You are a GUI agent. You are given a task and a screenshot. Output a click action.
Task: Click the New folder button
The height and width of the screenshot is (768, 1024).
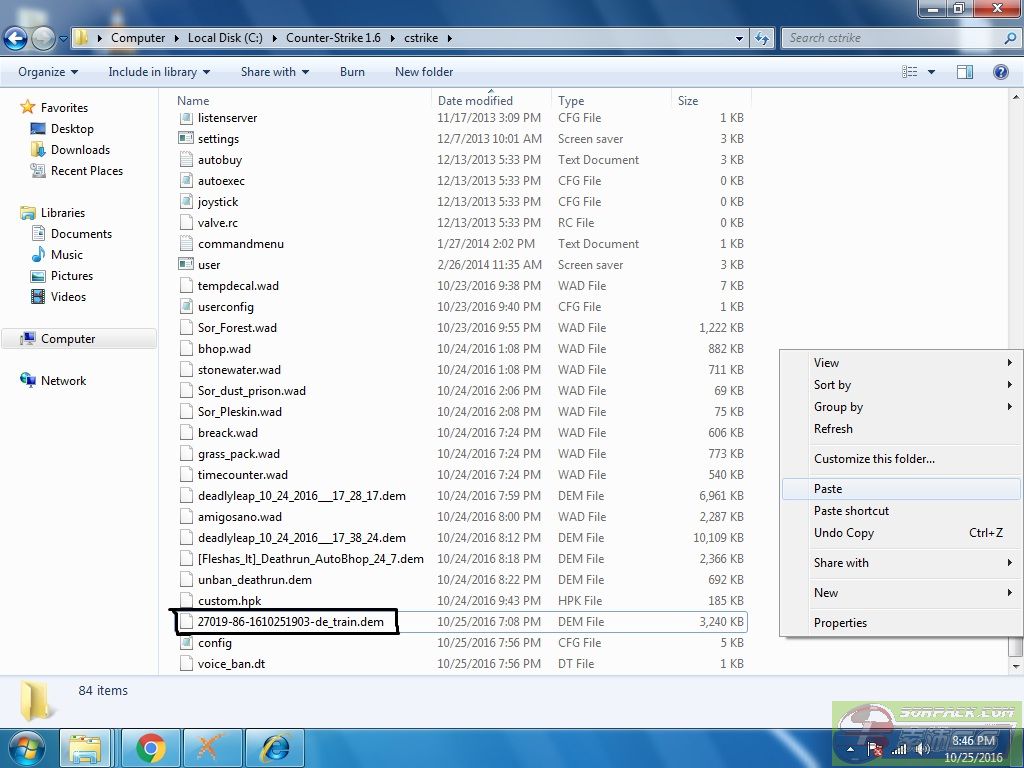click(x=424, y=72)
